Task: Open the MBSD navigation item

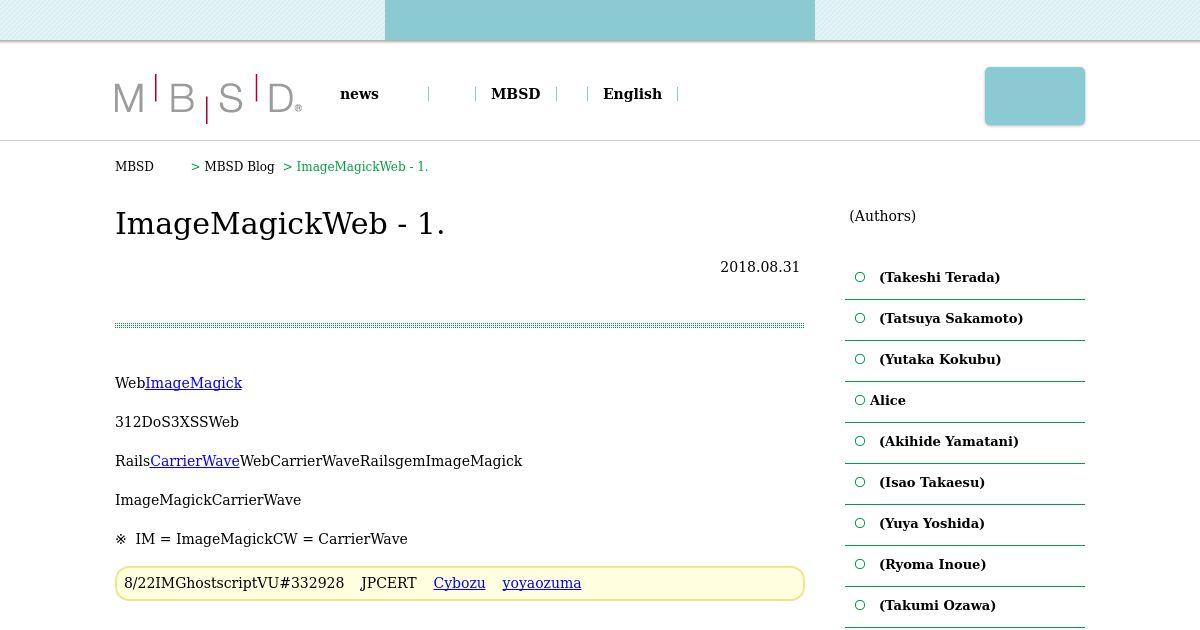Action: coord(515,94)
